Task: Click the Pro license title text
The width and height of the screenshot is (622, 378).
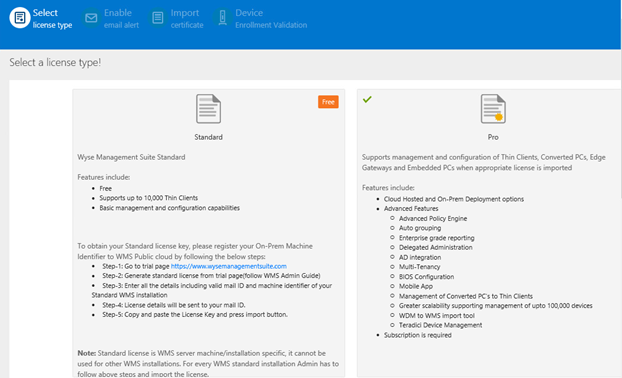Action: pos(493,137)
